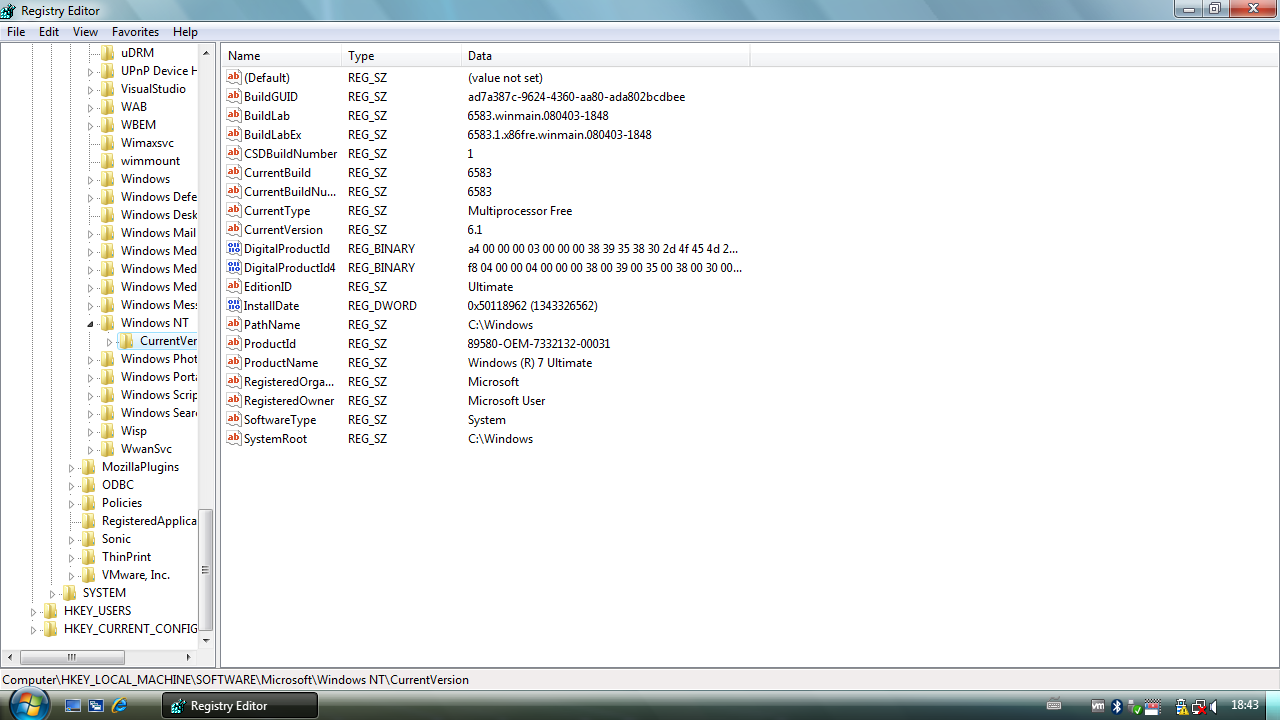The width and height of the screenshot is (1280, 720).
Task: Click the string icon beside RegisteredOwner
Action: coord(234,401)
